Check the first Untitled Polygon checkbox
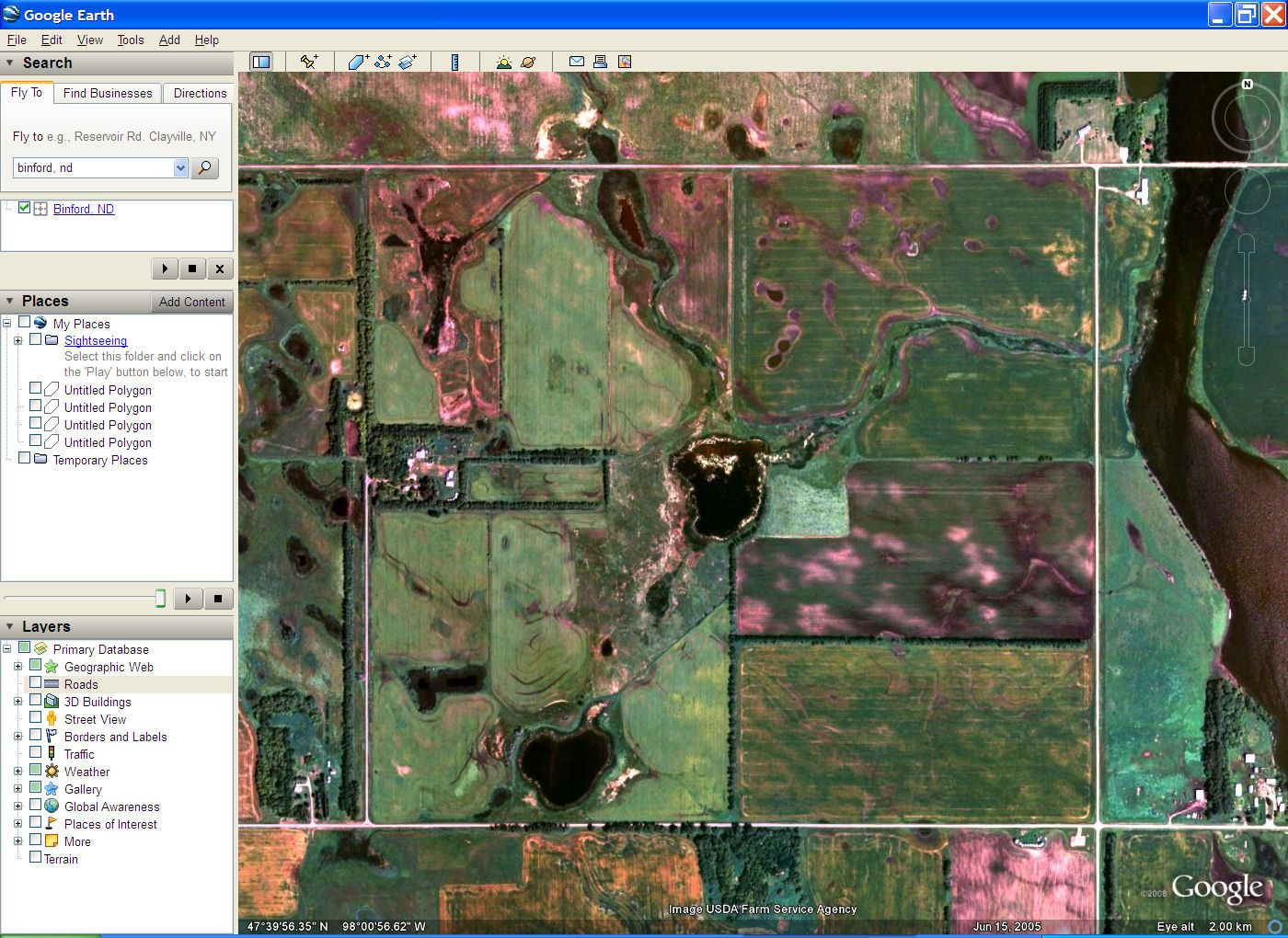 pyautogui.click(x=35, y=388)
